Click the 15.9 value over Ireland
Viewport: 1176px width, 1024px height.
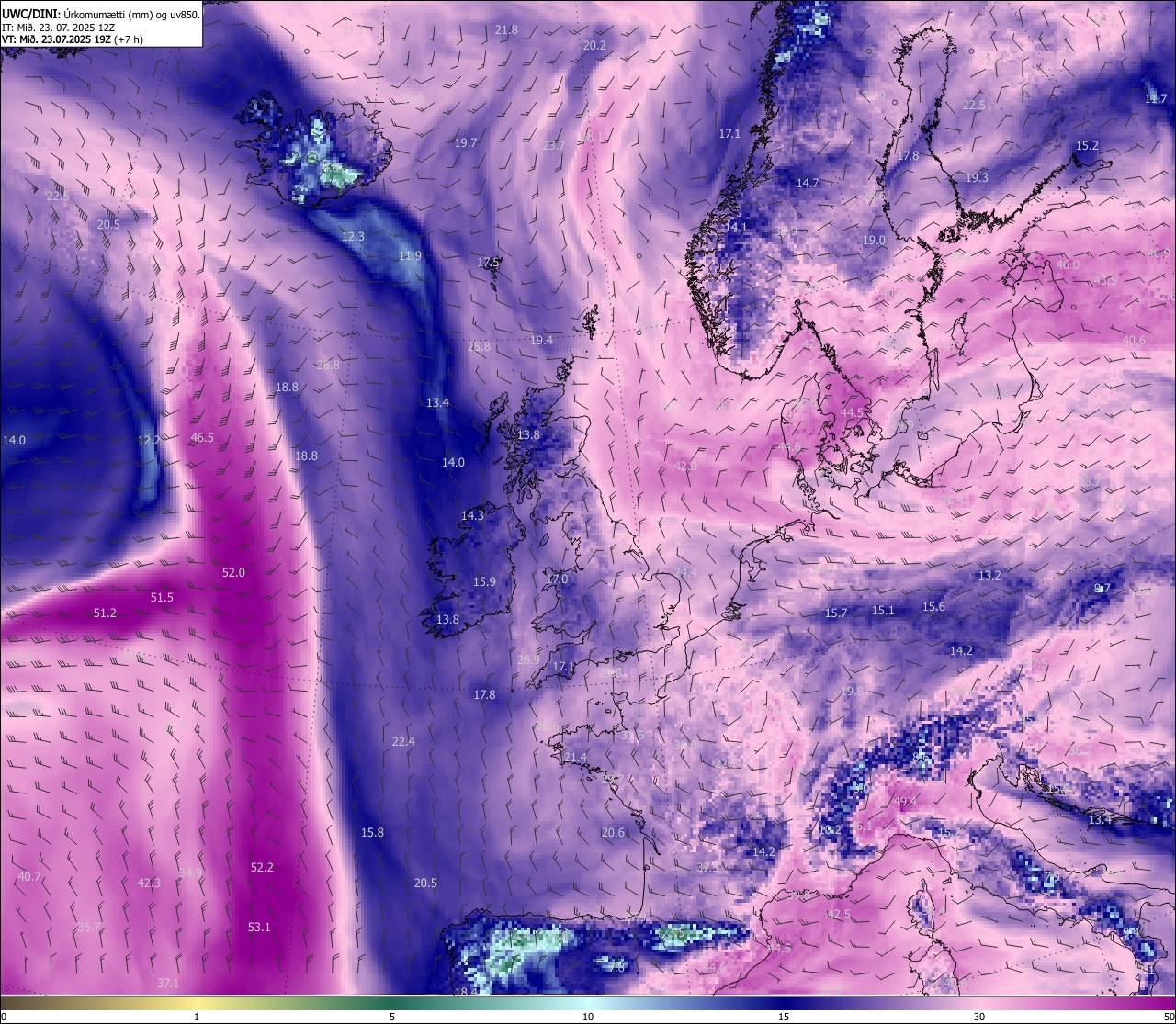click(484, 581)
